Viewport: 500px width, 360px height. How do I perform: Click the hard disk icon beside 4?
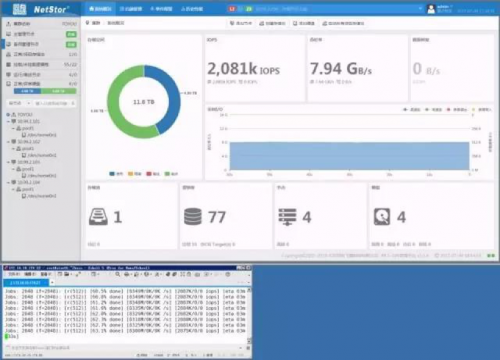coord(382,217)
